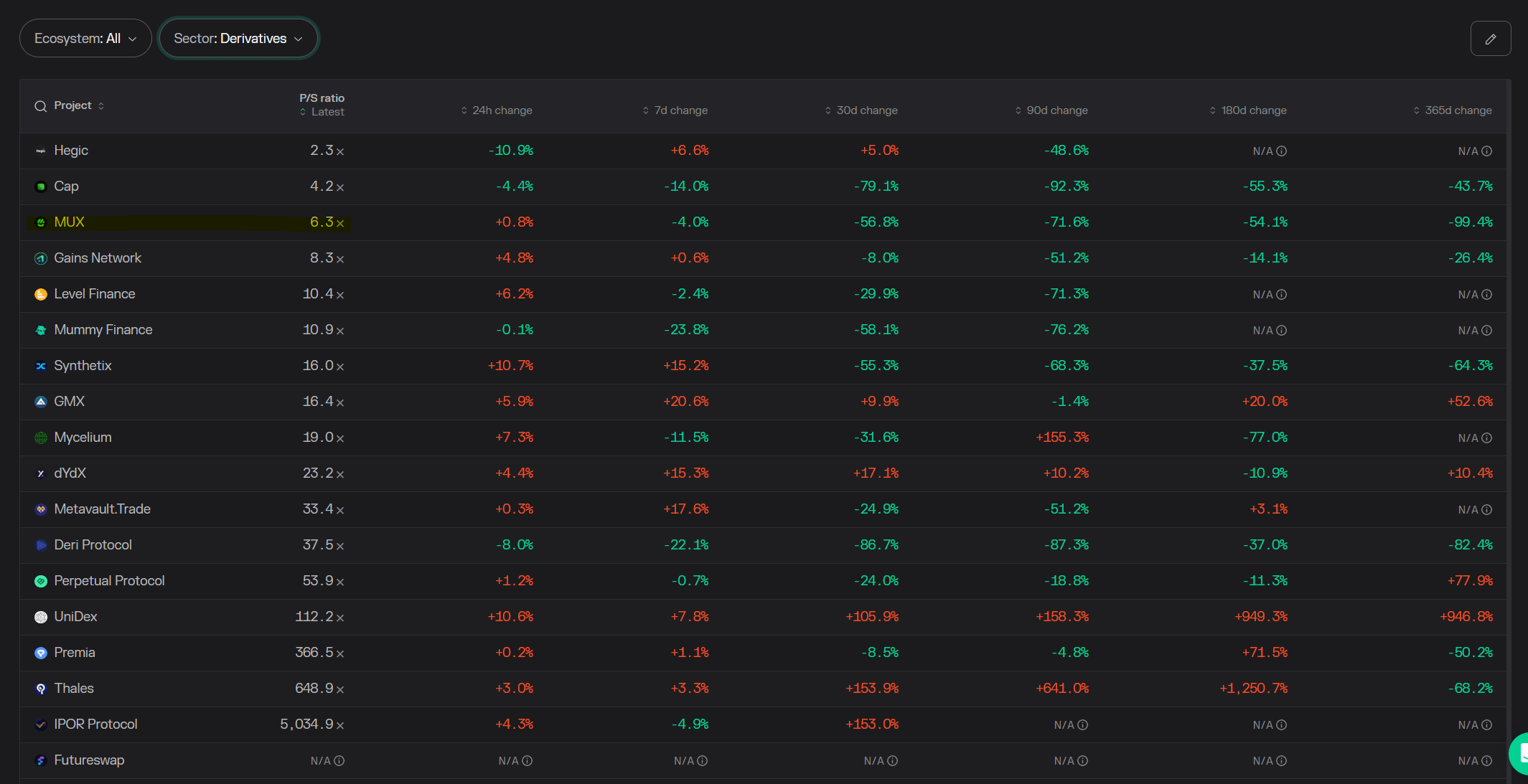Click the Hegic 180d change N/A info icon
Screen dimensions: 1528x784
[x=1281, y=151]
